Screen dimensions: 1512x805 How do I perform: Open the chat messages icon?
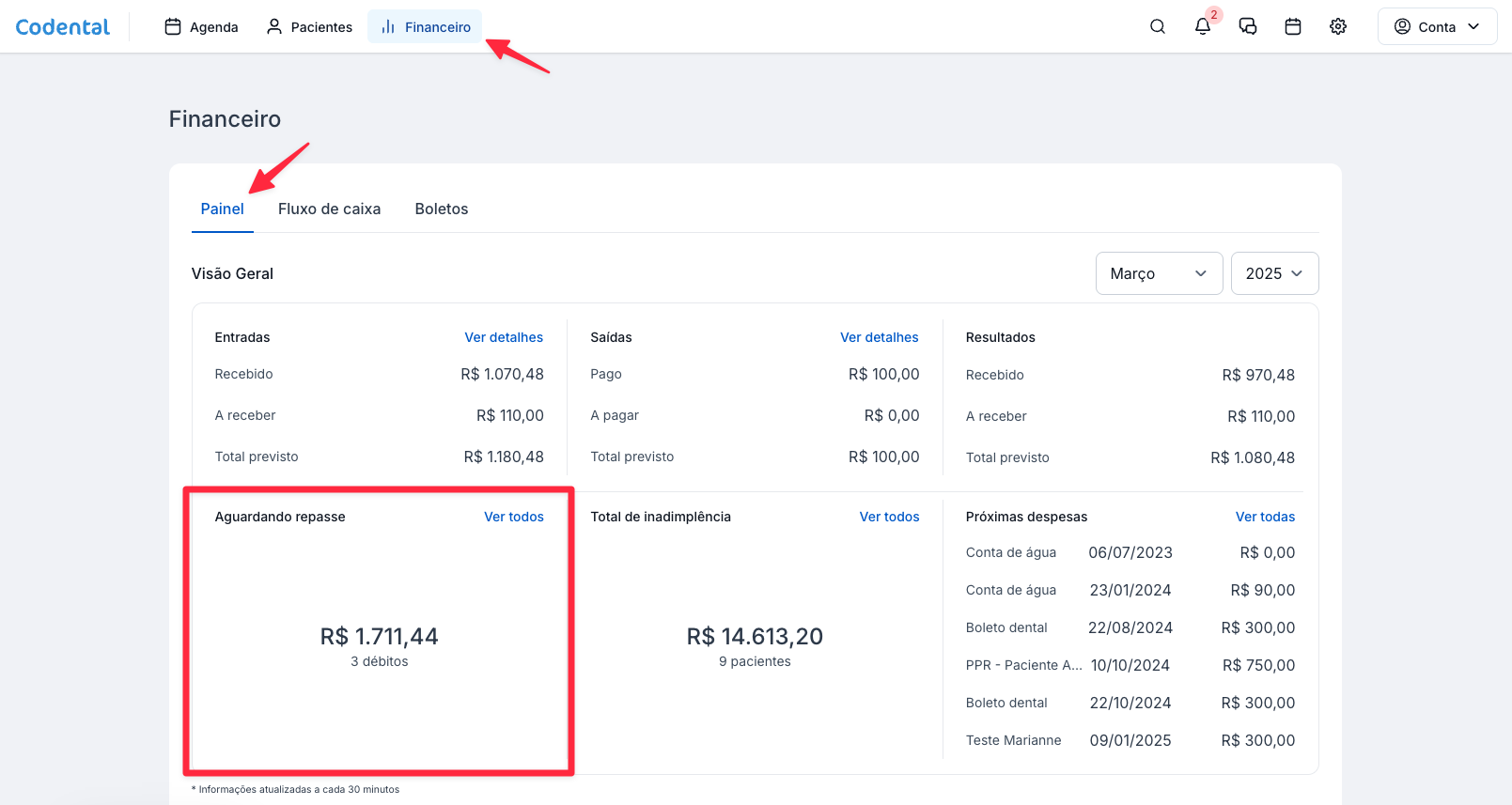(x=1247, y=26)
